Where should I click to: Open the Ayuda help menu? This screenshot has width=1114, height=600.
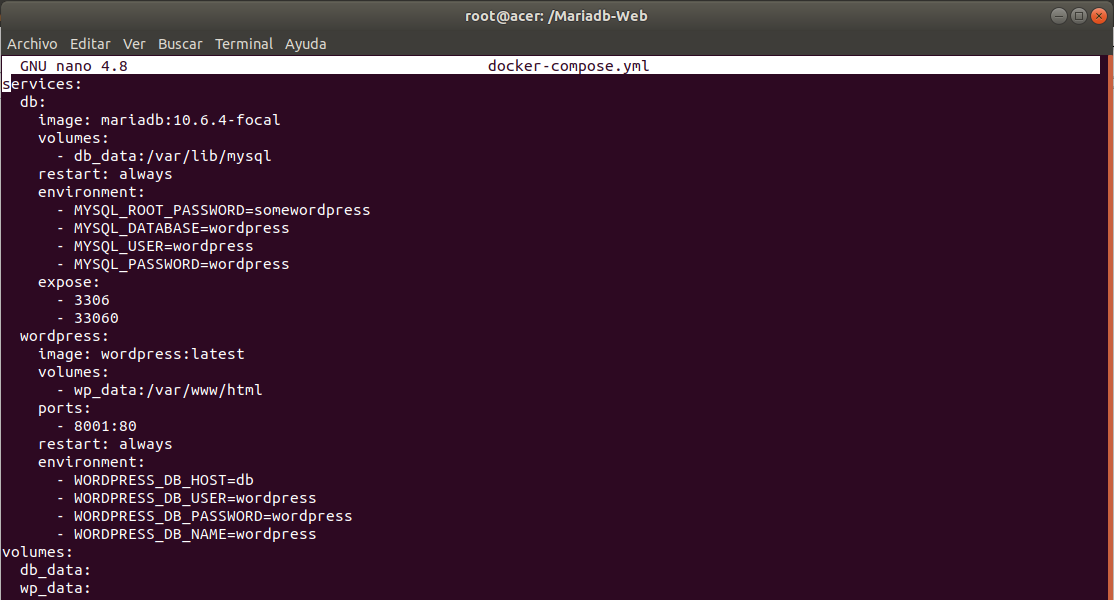coord(305,44)
